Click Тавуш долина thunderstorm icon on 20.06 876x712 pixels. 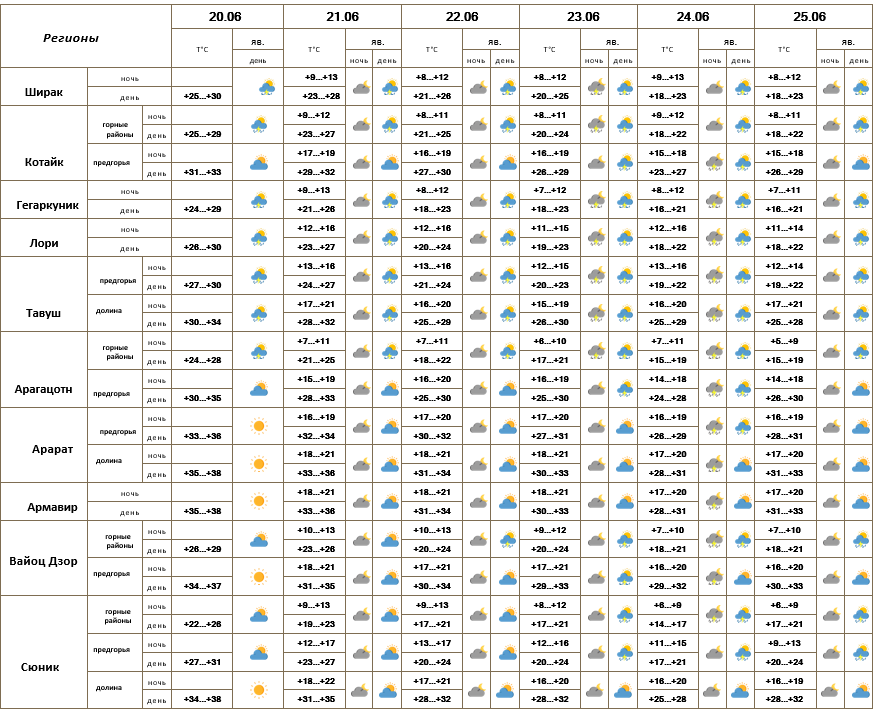point(259,314)
